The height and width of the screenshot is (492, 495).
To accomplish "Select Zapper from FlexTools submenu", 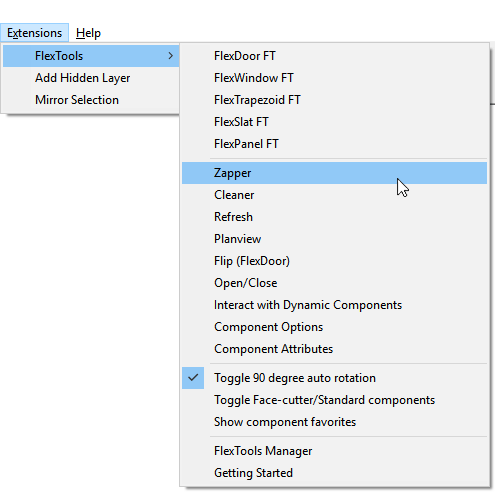I will tap(334, 173).
